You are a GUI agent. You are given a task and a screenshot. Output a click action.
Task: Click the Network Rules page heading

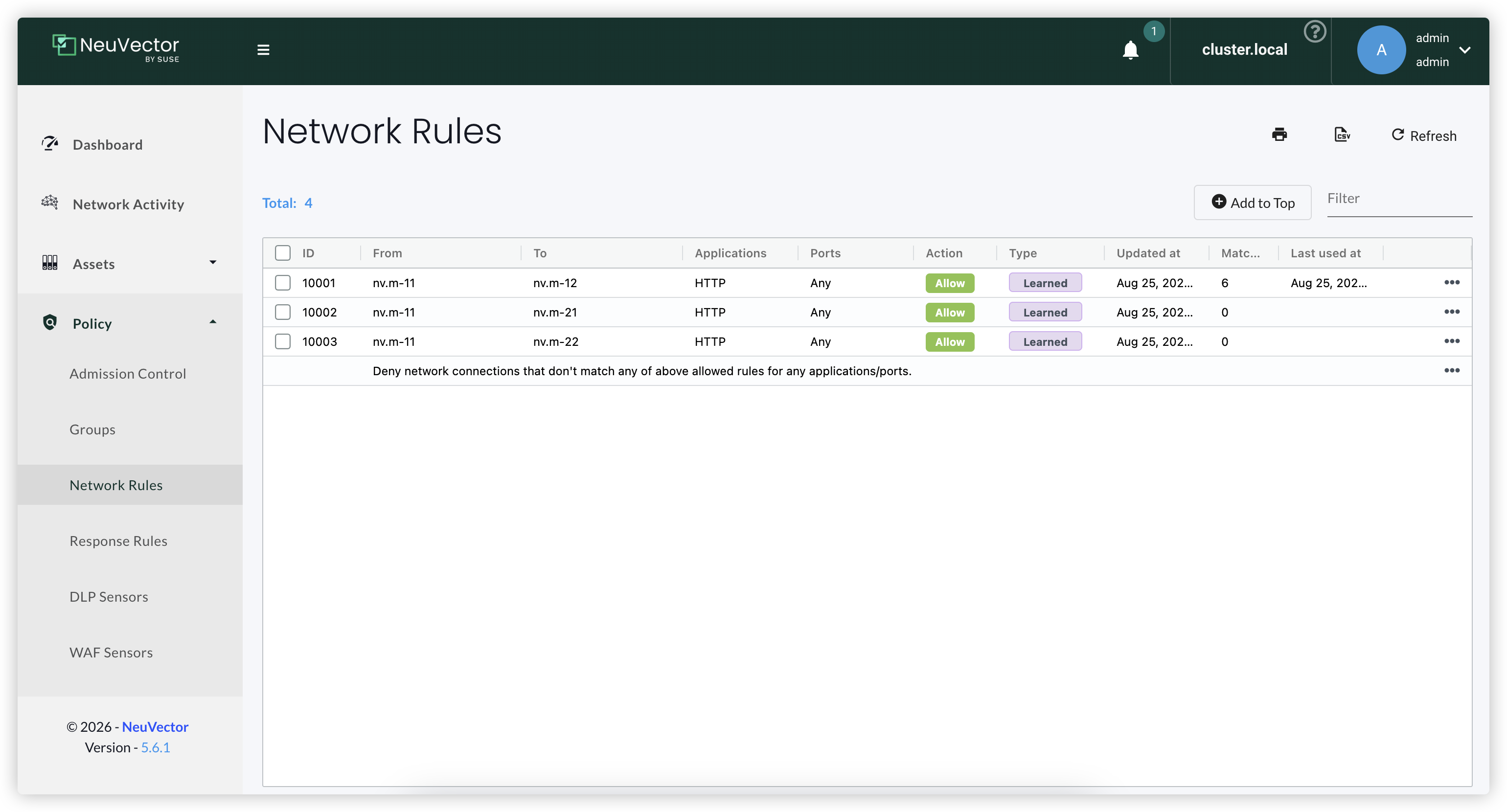[382, 131]
